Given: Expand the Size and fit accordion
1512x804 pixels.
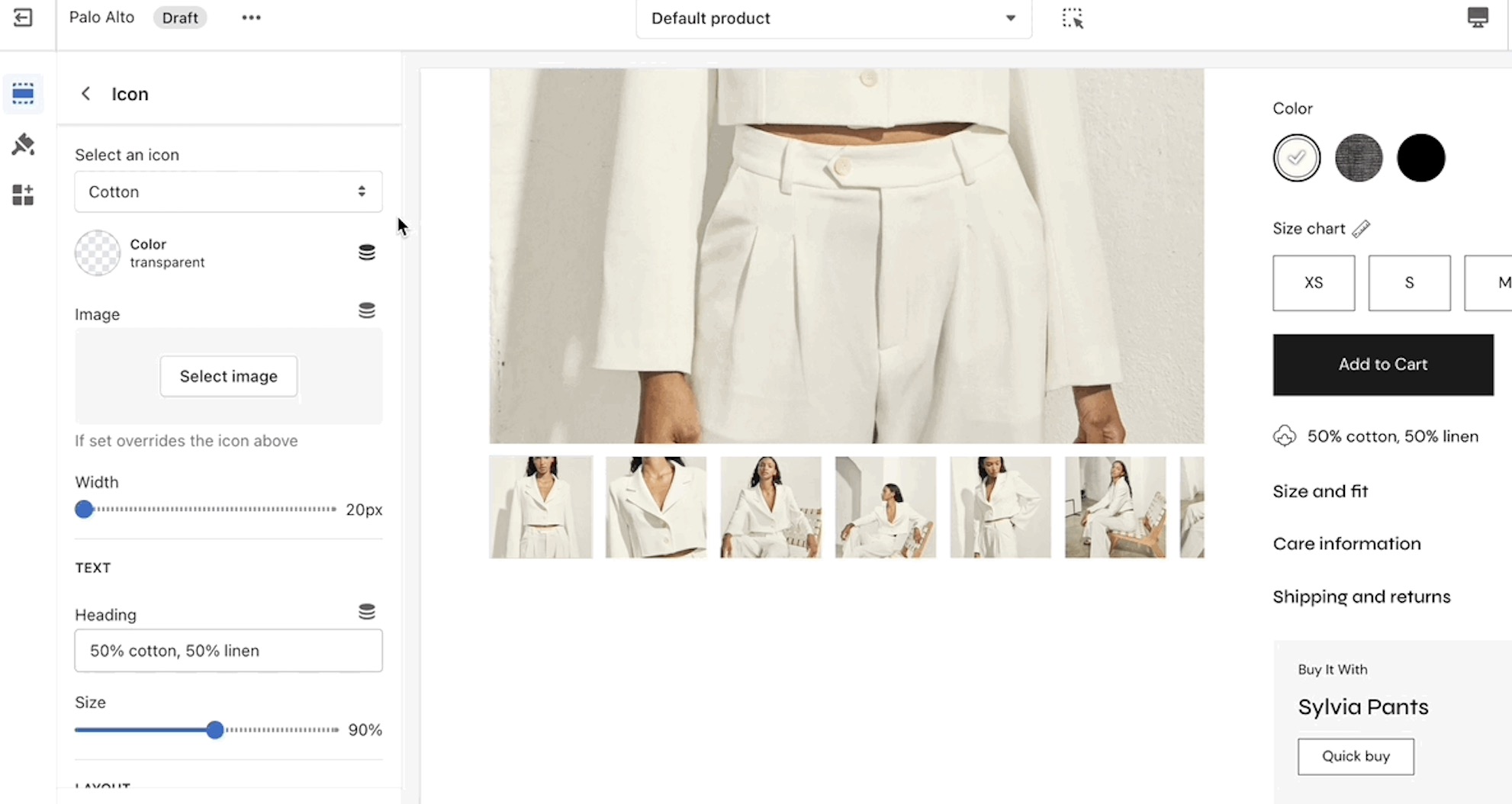Looking at the screenshot, I should [1320, 491].
